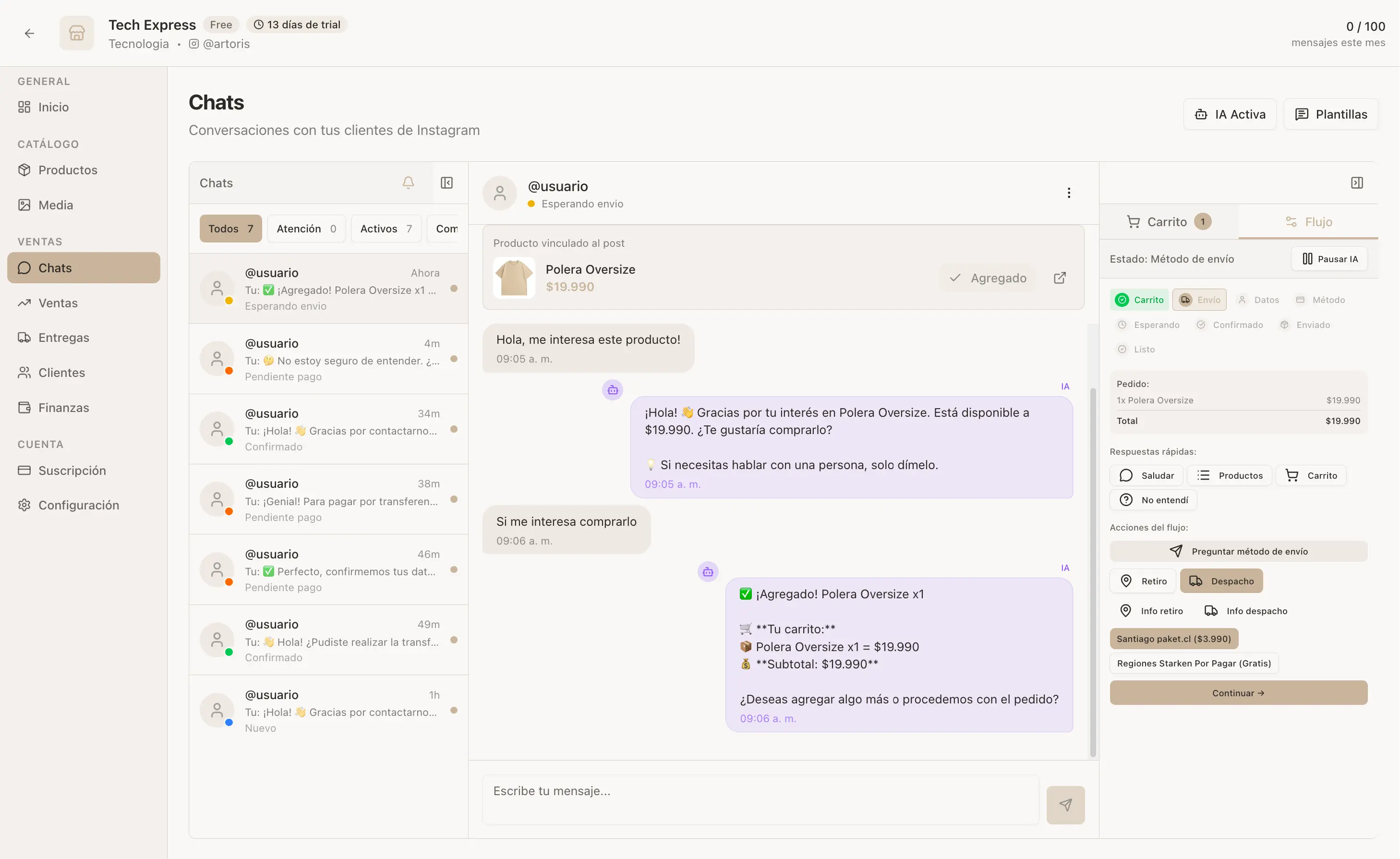Screen dimensions: 1400x859
Task: Open Configuración in the sidebar
Action: point(78,505)
